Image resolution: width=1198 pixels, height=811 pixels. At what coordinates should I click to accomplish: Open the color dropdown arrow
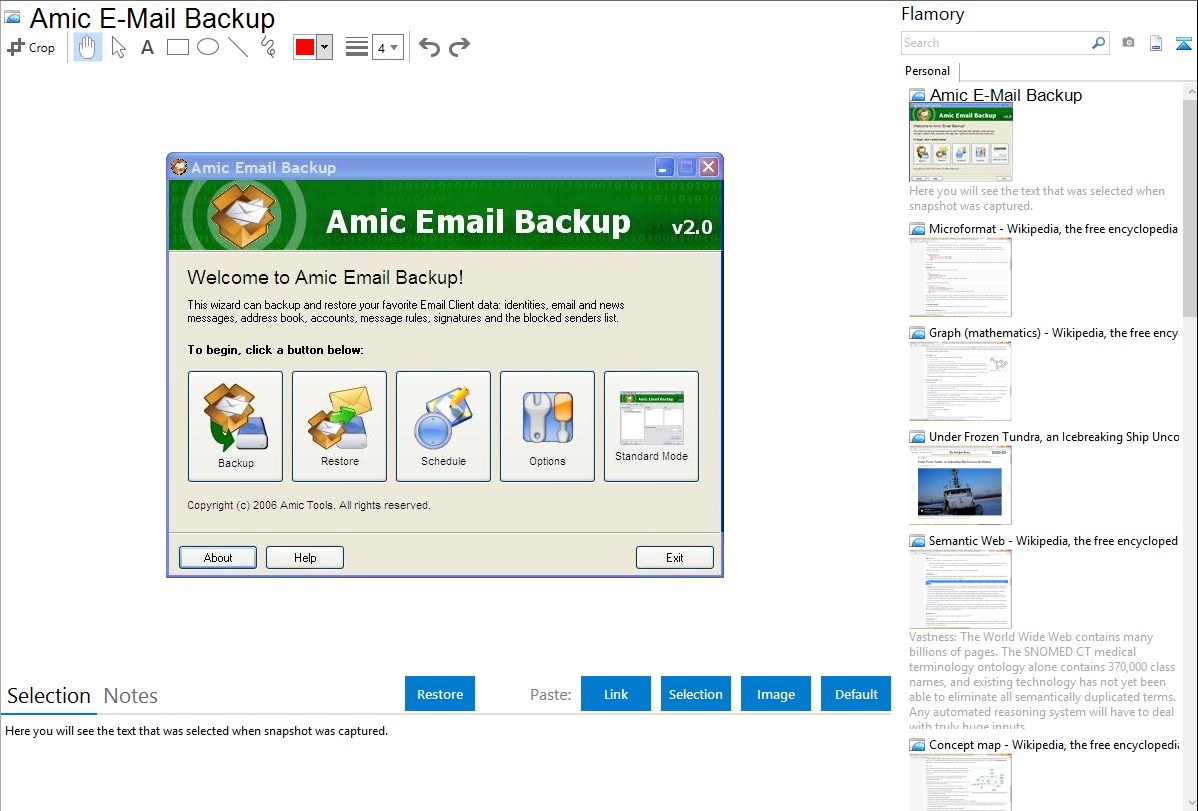pos(325,47)
